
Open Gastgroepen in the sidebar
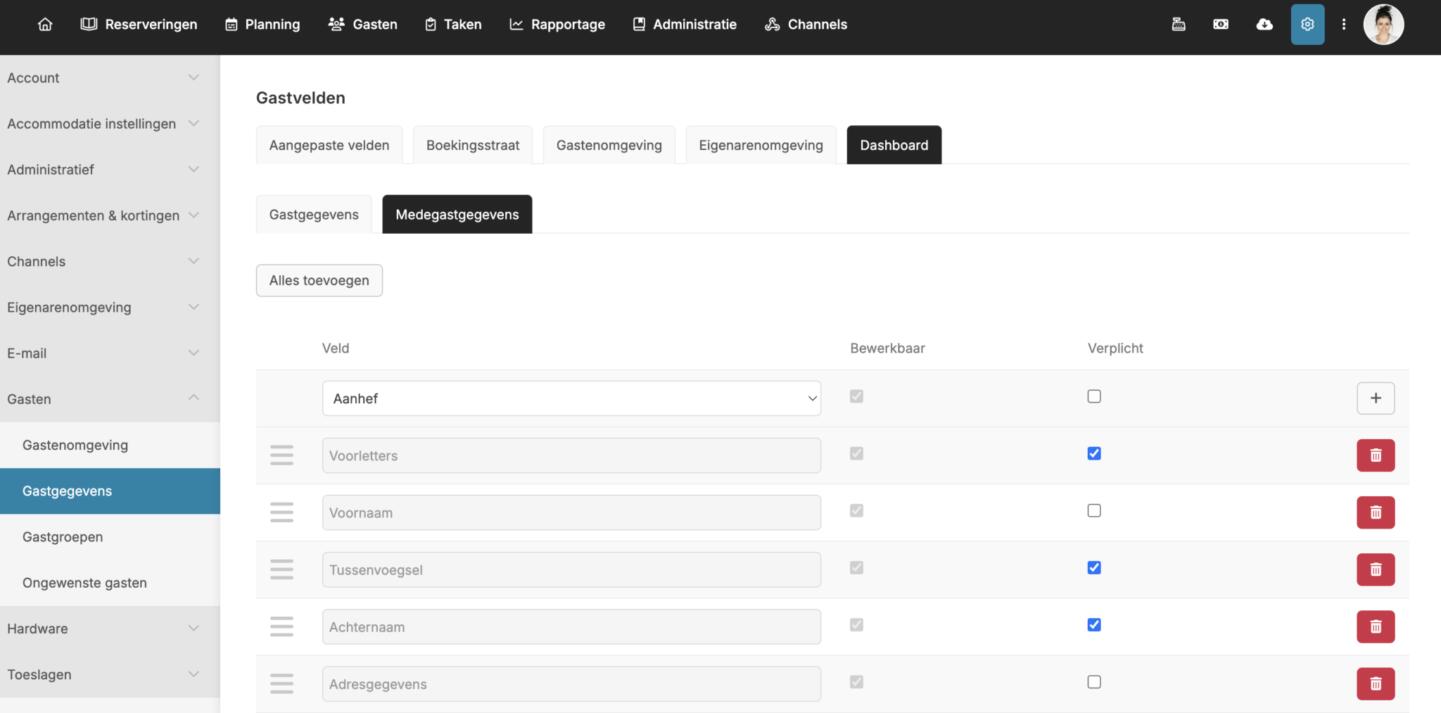point(62,537)
